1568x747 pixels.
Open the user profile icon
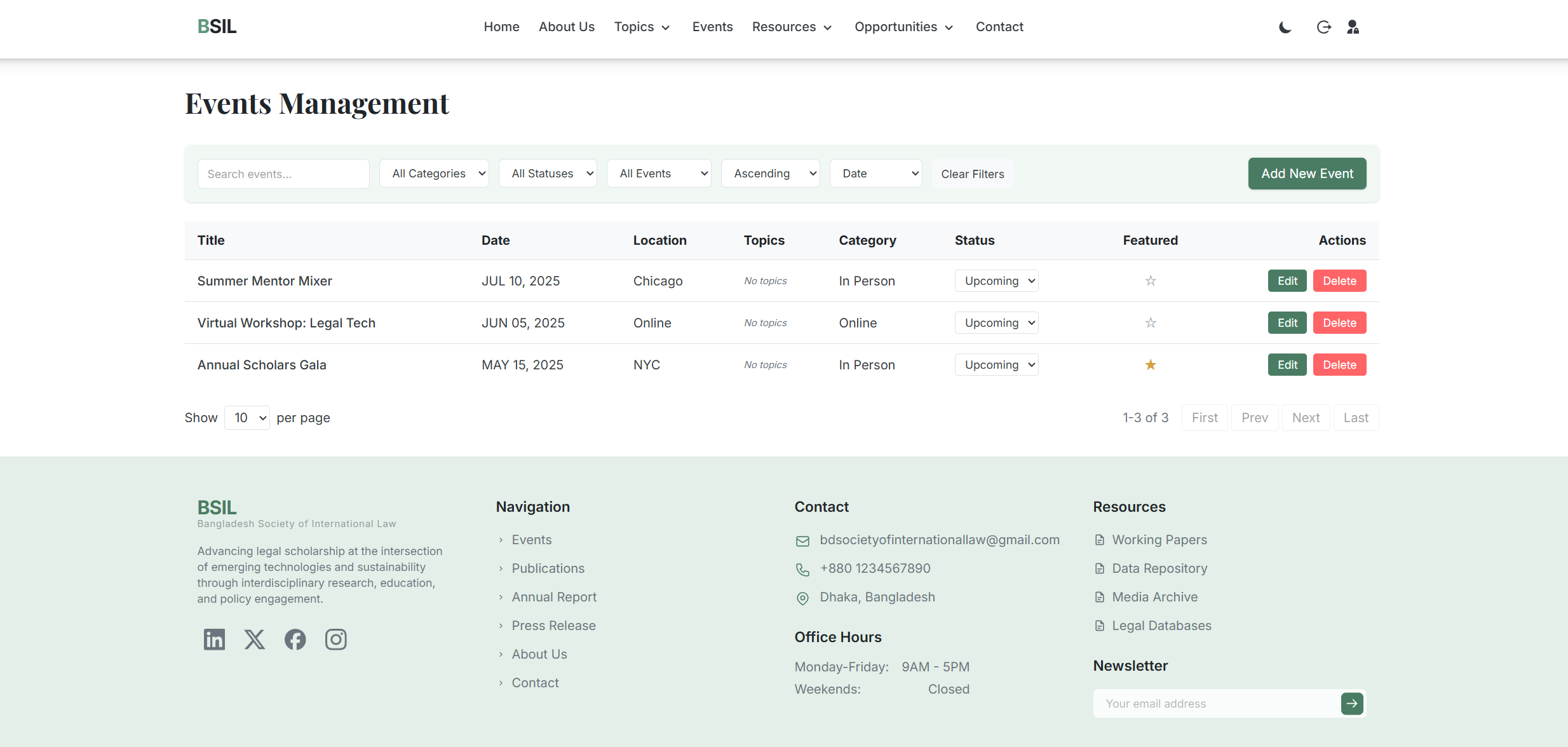point(1353,27)
